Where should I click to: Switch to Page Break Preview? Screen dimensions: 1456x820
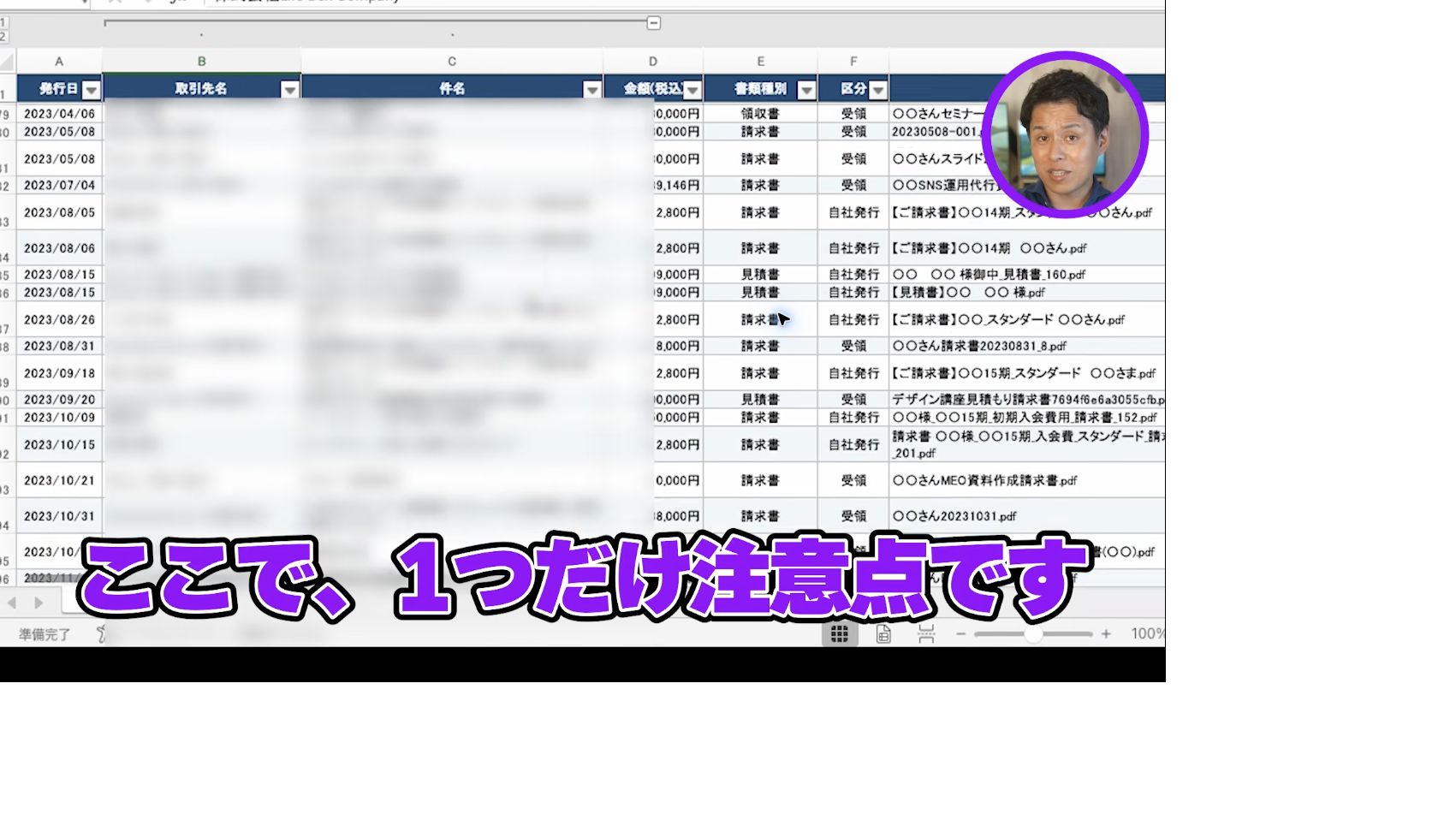click(926, 633)
